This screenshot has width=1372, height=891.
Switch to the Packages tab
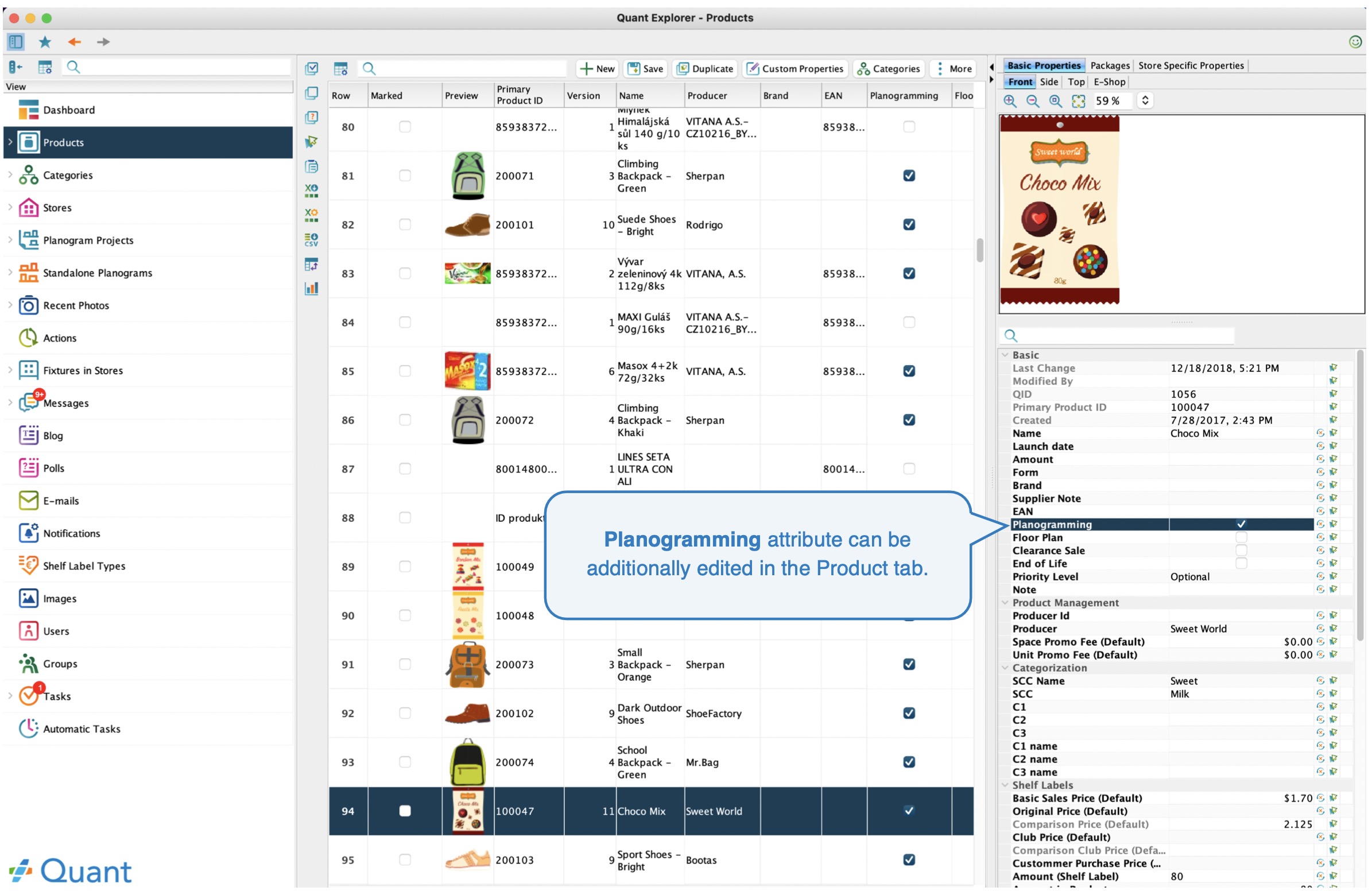(x=1110, y=65)
